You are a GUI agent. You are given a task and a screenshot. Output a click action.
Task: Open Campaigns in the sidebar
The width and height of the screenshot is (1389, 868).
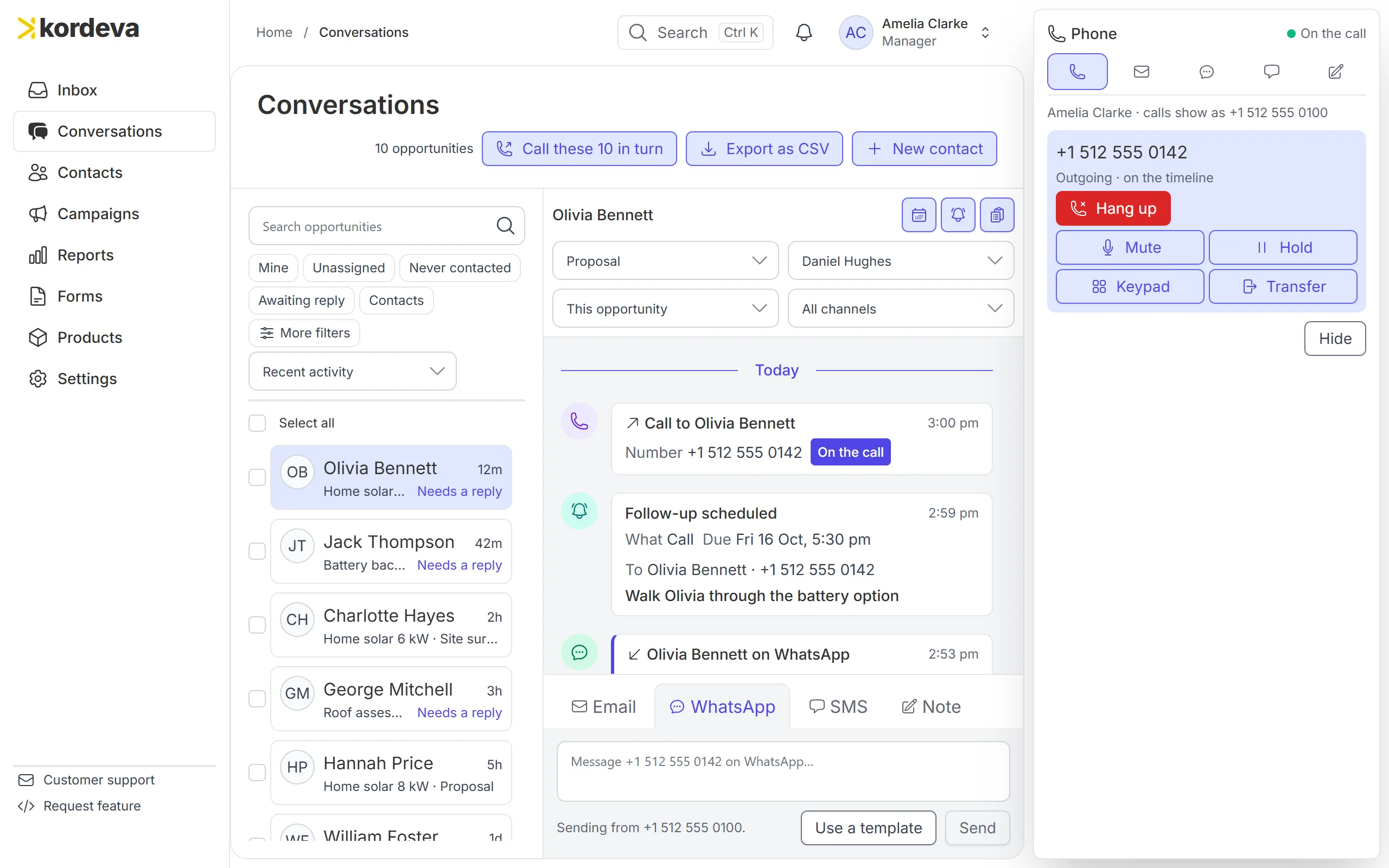pos(114,214)
